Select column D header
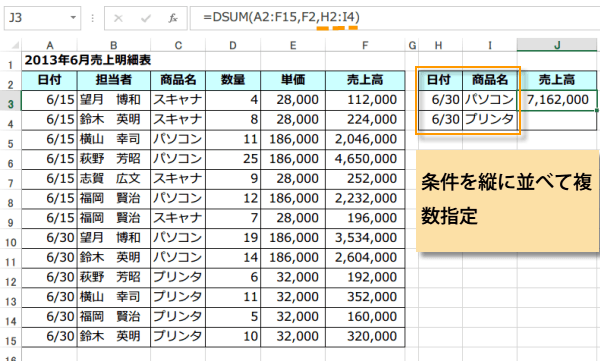The width and height of the screenshot is (600, 361). click(x=233, y=45)
